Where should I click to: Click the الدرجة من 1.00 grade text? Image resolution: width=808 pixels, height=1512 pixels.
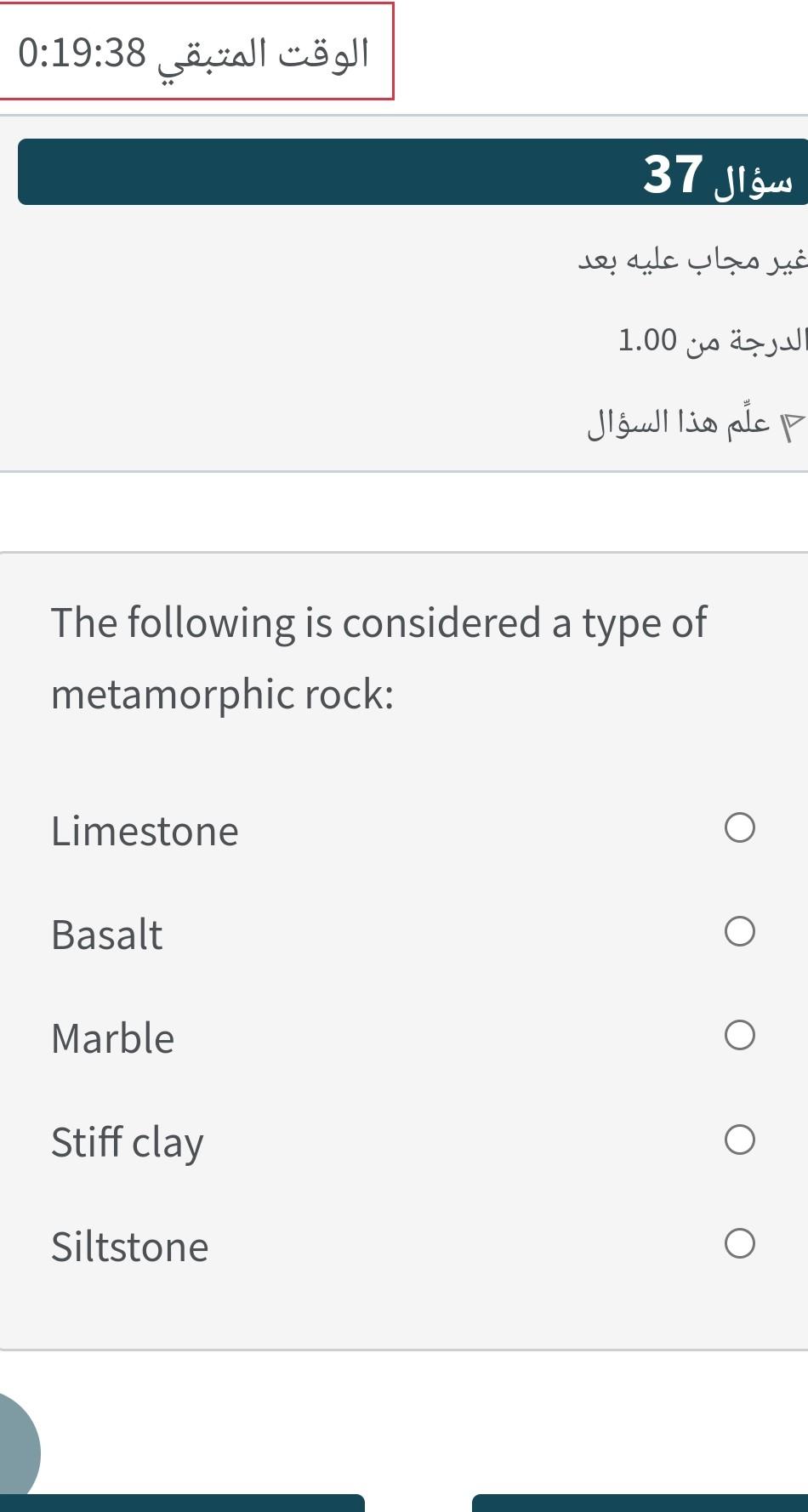tap(710, 340)
